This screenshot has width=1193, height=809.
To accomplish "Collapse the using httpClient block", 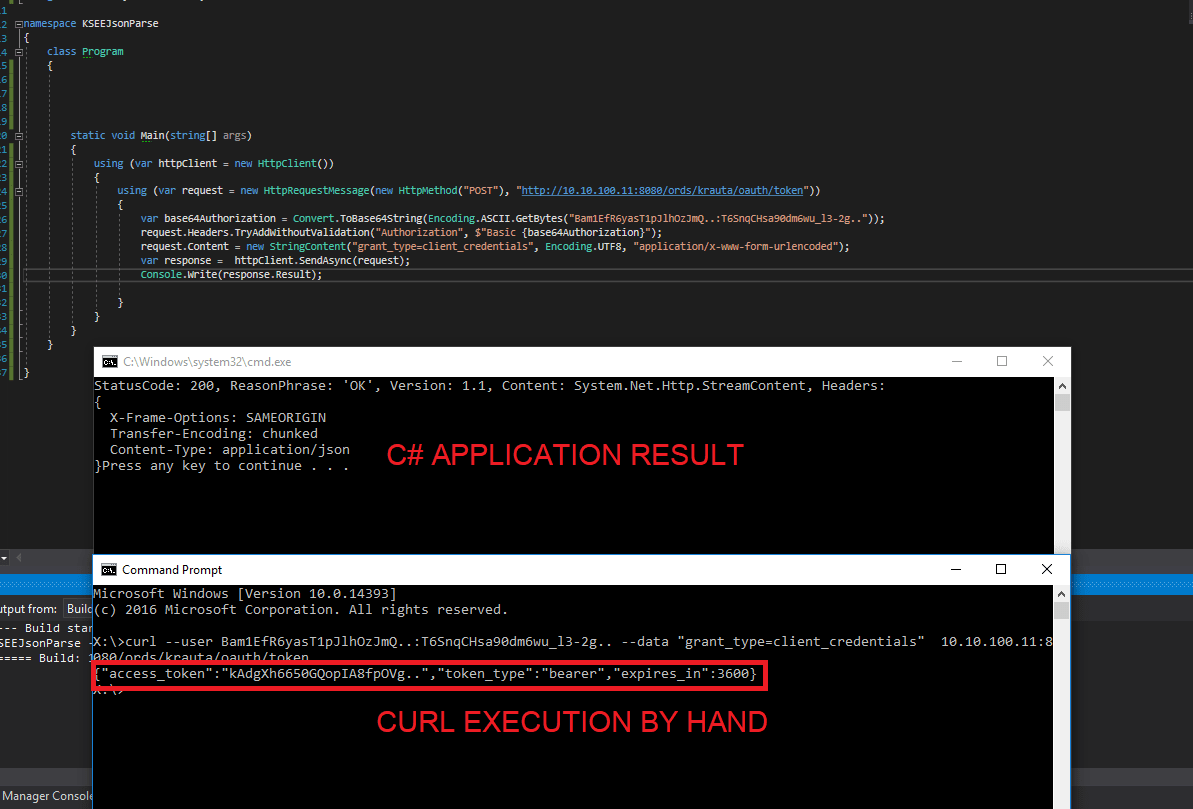I will (18, 164).
